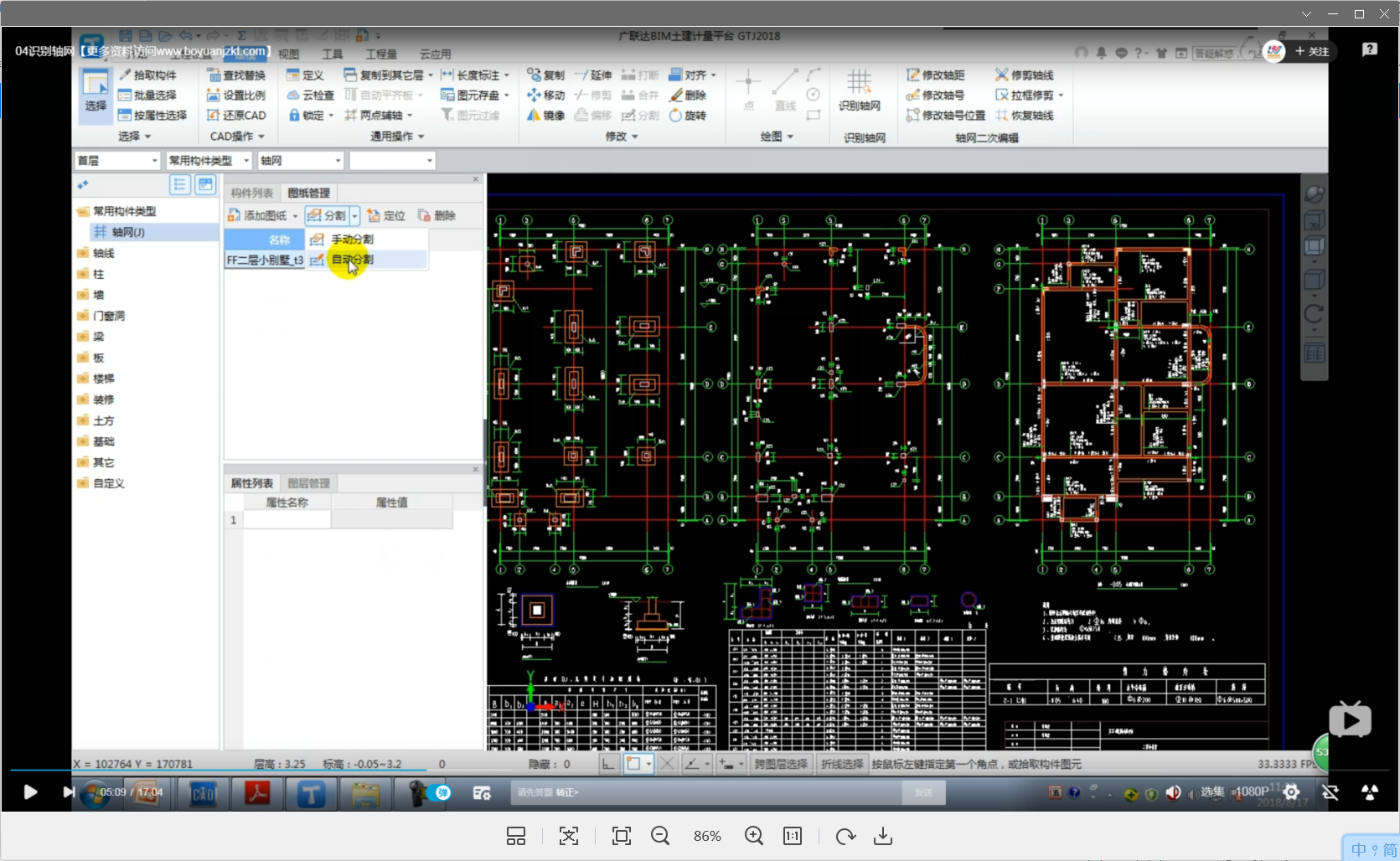The image size is (1400, 861).
Task: Open the 基础 foundation category
Action: click(x=103, y=441)
